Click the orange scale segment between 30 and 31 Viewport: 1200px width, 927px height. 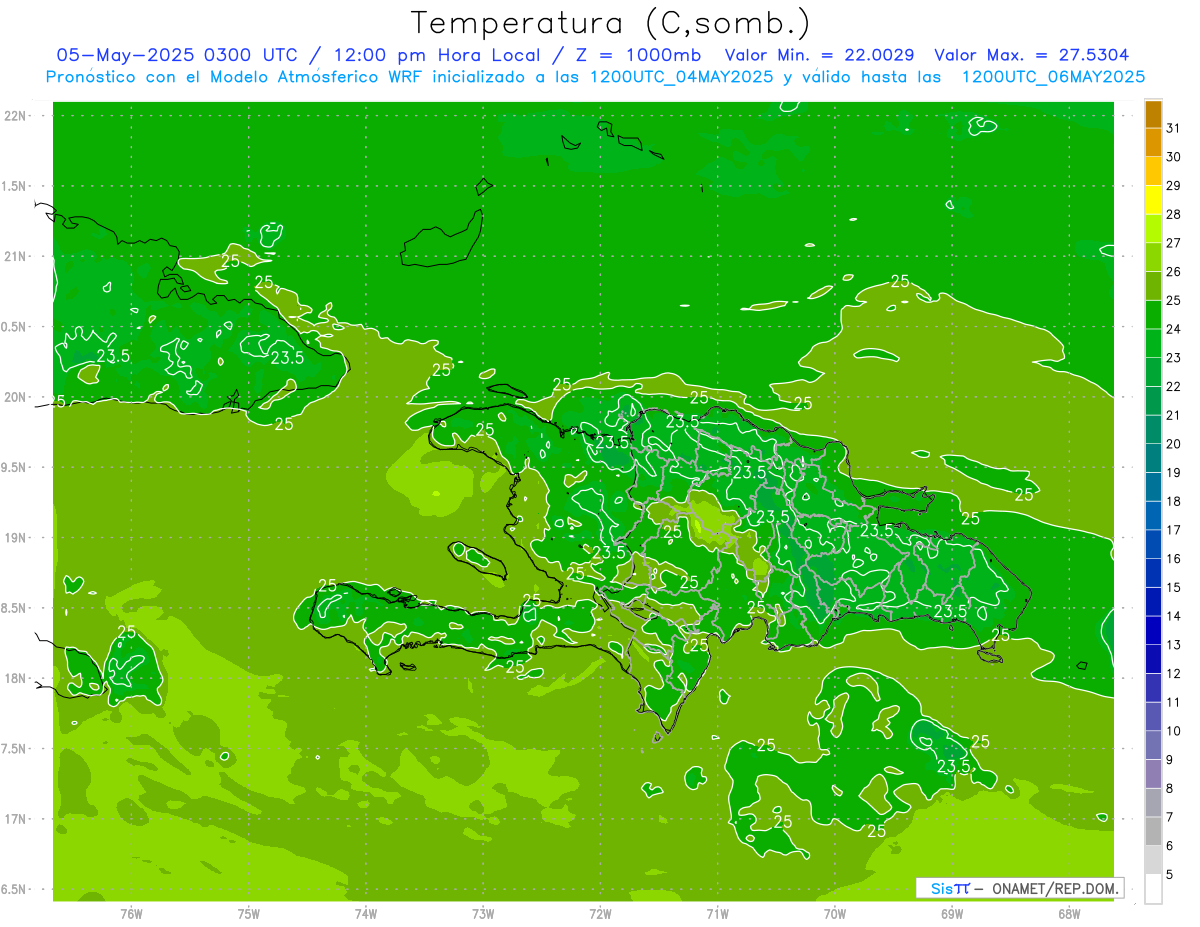pos(1153,142)
